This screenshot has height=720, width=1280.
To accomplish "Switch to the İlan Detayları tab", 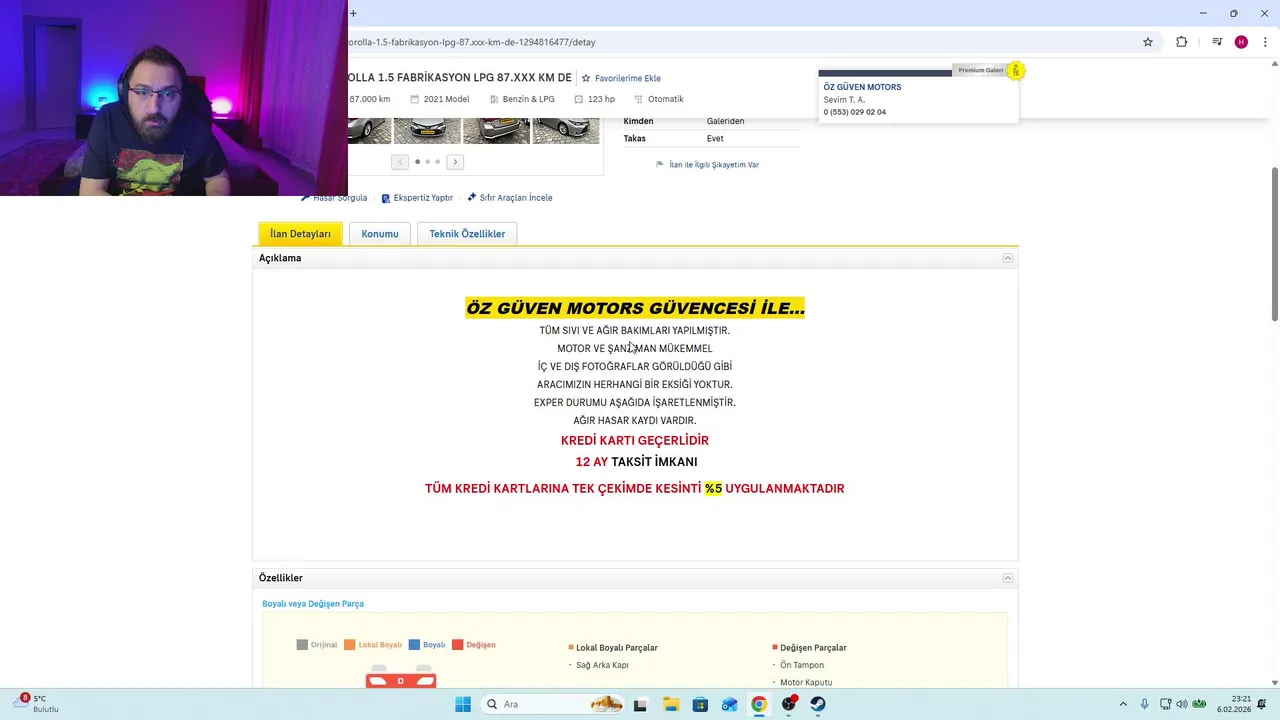I will pos(300,234).
